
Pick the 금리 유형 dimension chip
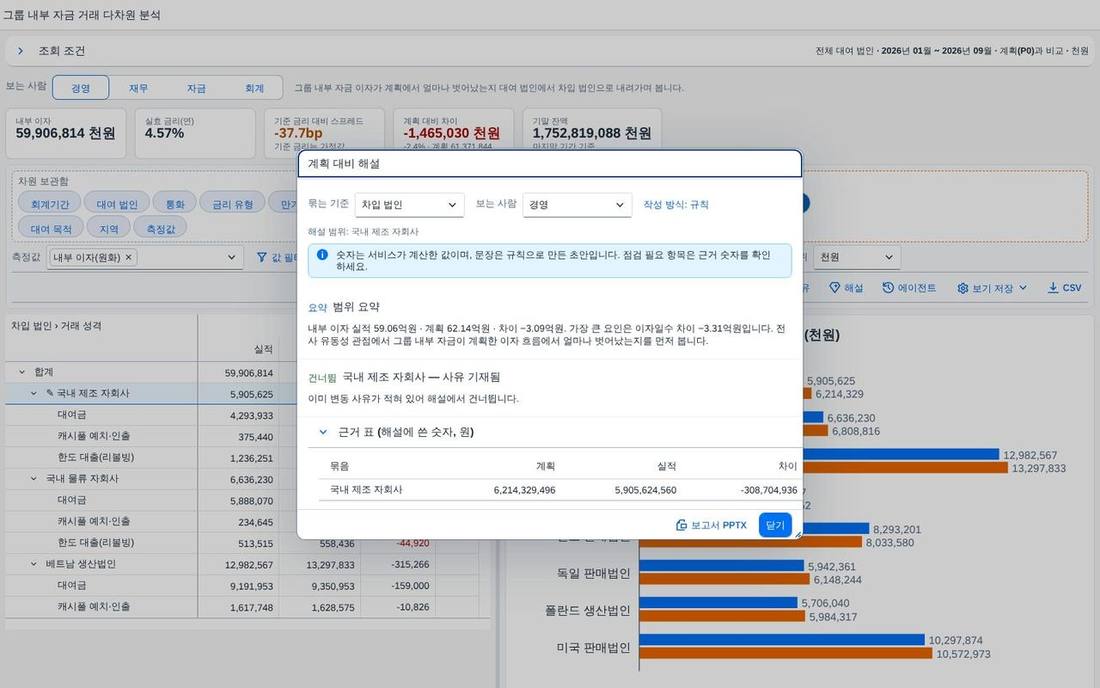pos(233,204)
